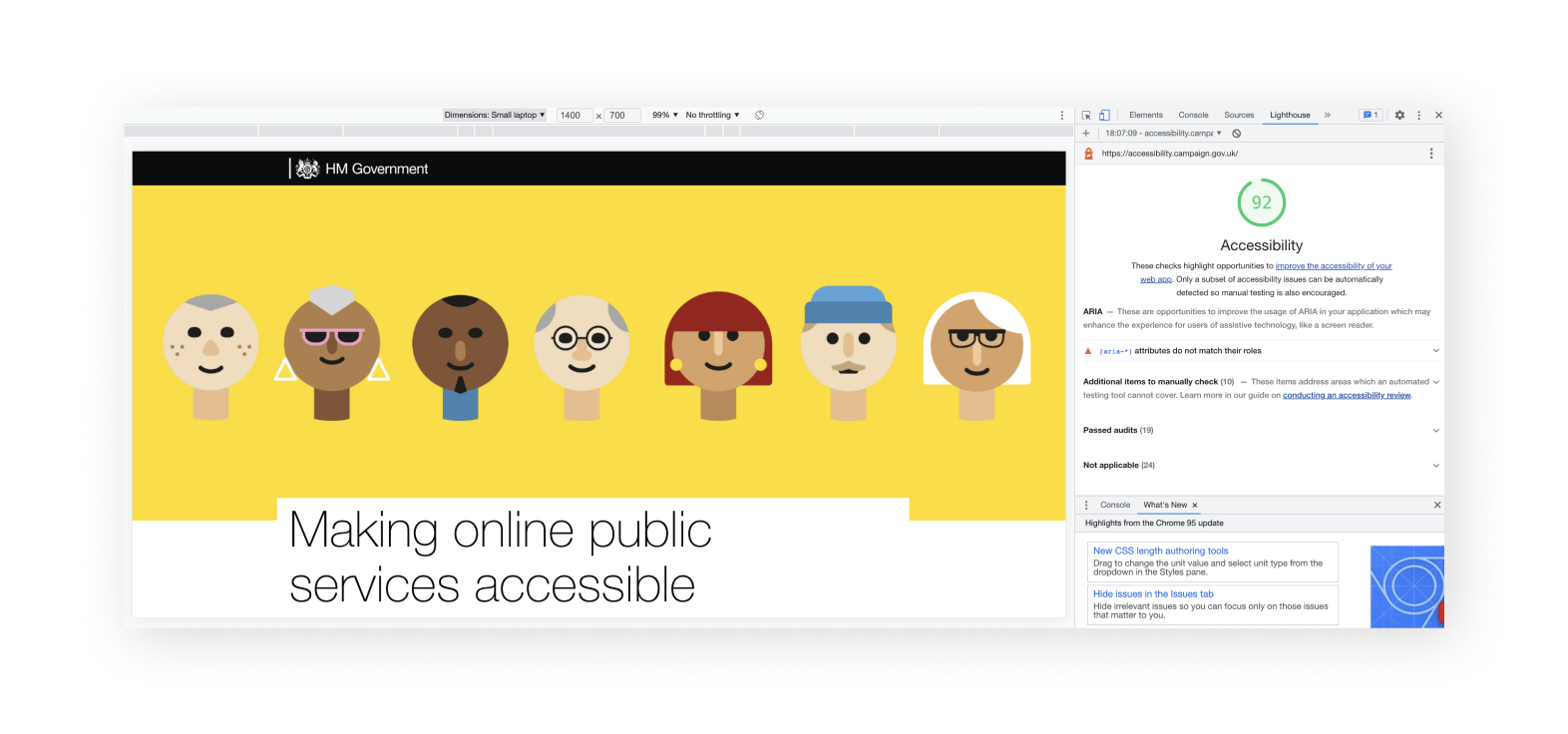Activate the inspect element picker icon
Screen dimensions: 1568x734
[x=1086, y=115]
